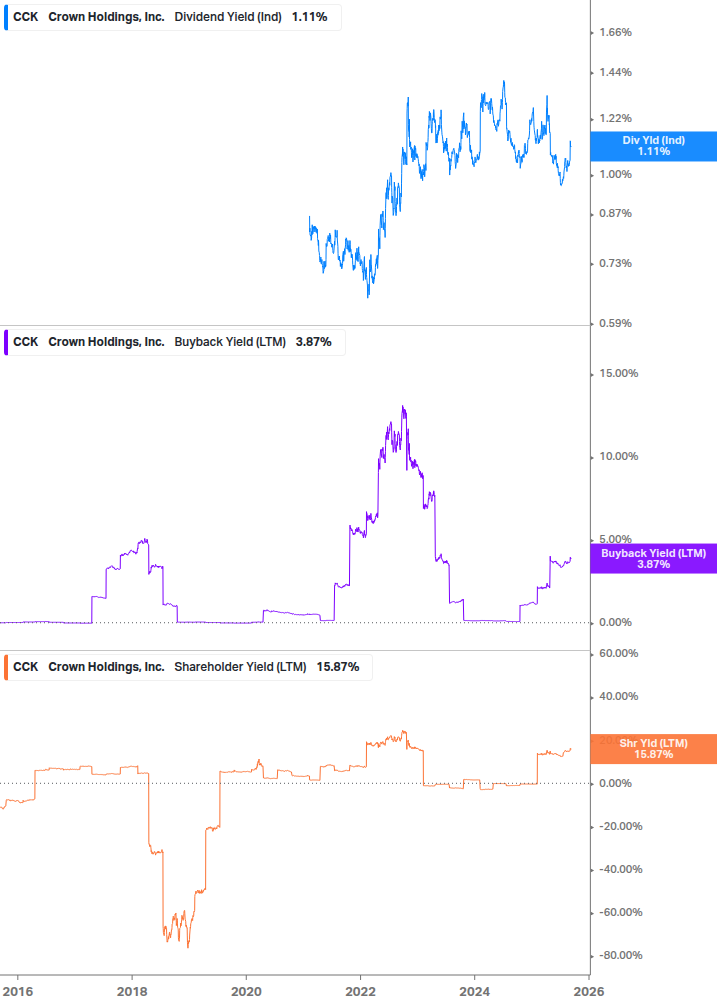
Task: Click the 60.00% shareholder yield axis label
Action: pyautogui.click(x=618, y=654)
